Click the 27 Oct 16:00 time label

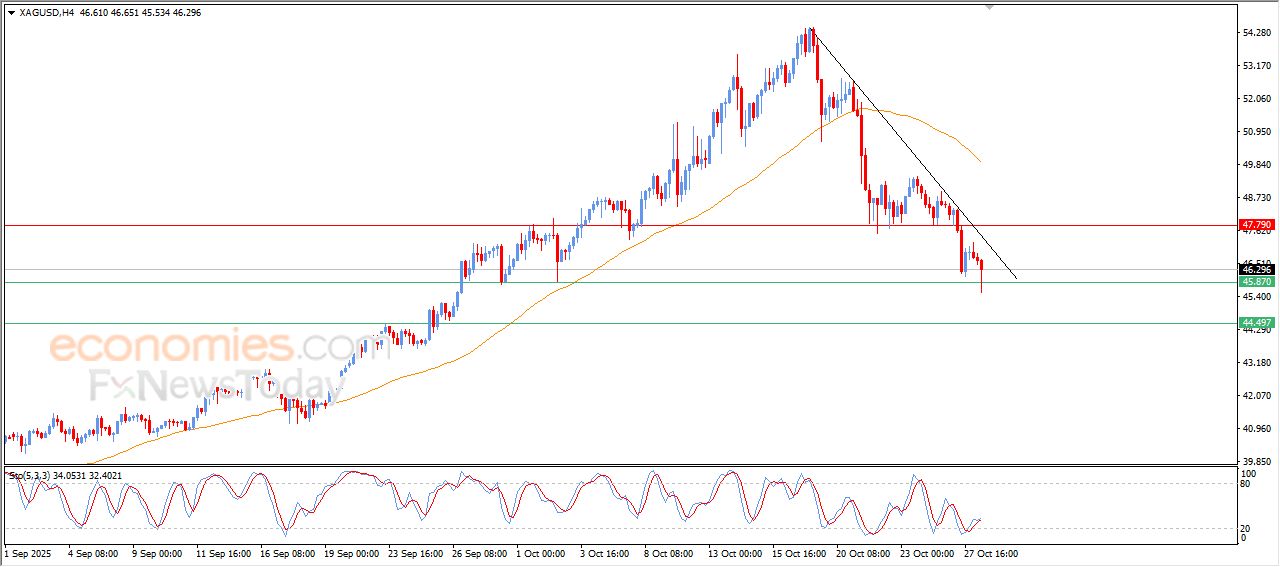tap(991, 553)
